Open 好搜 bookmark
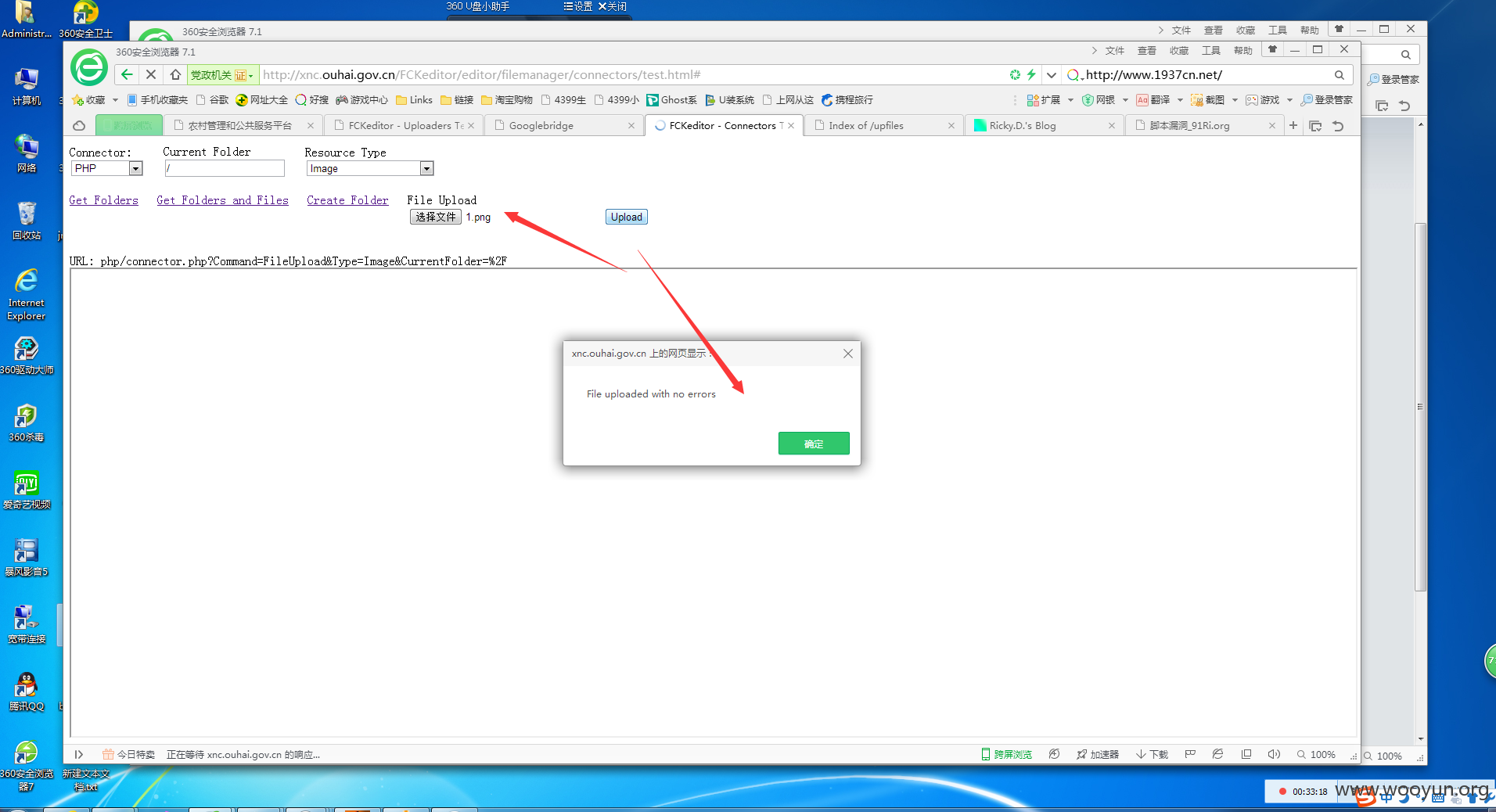Screen dimensions: 1496x812 coord(311,100)
